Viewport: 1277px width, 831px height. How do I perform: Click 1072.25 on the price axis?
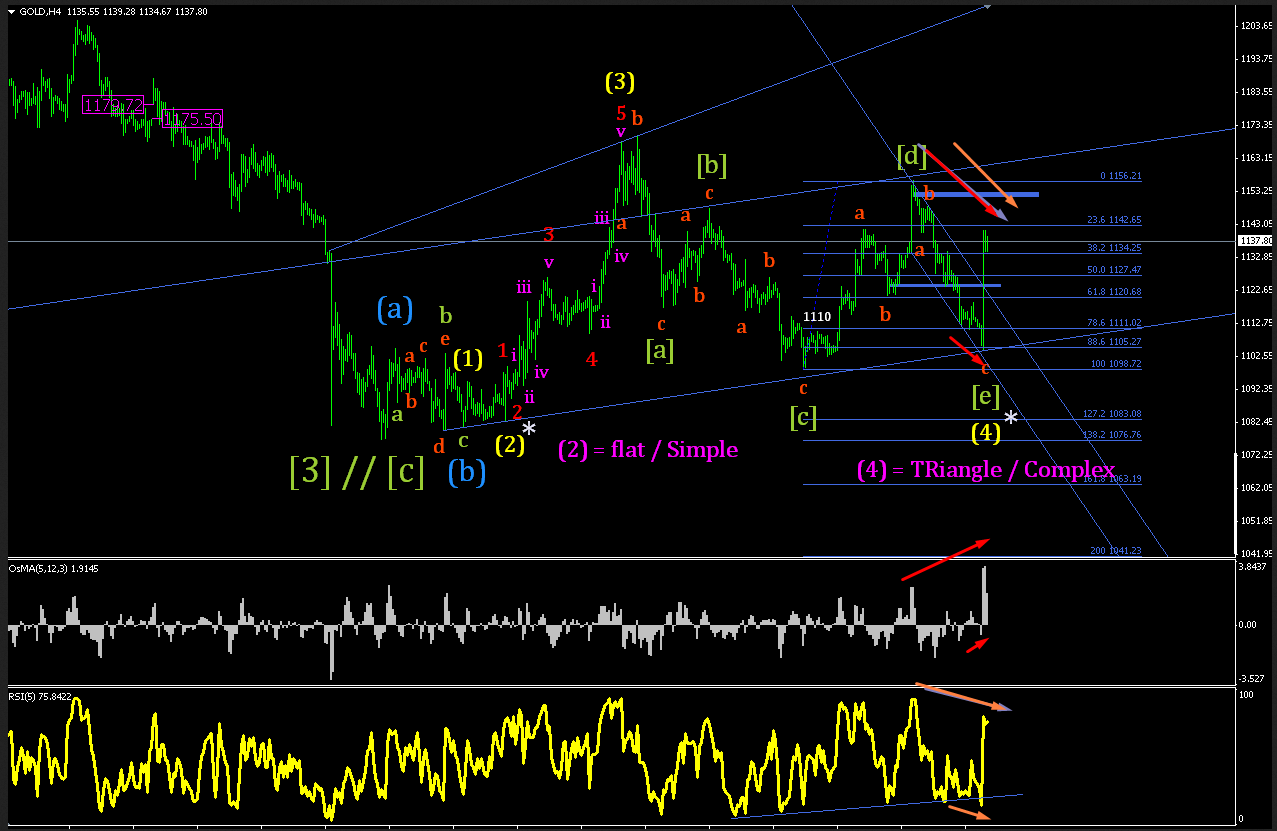[x=1256, y=455]
